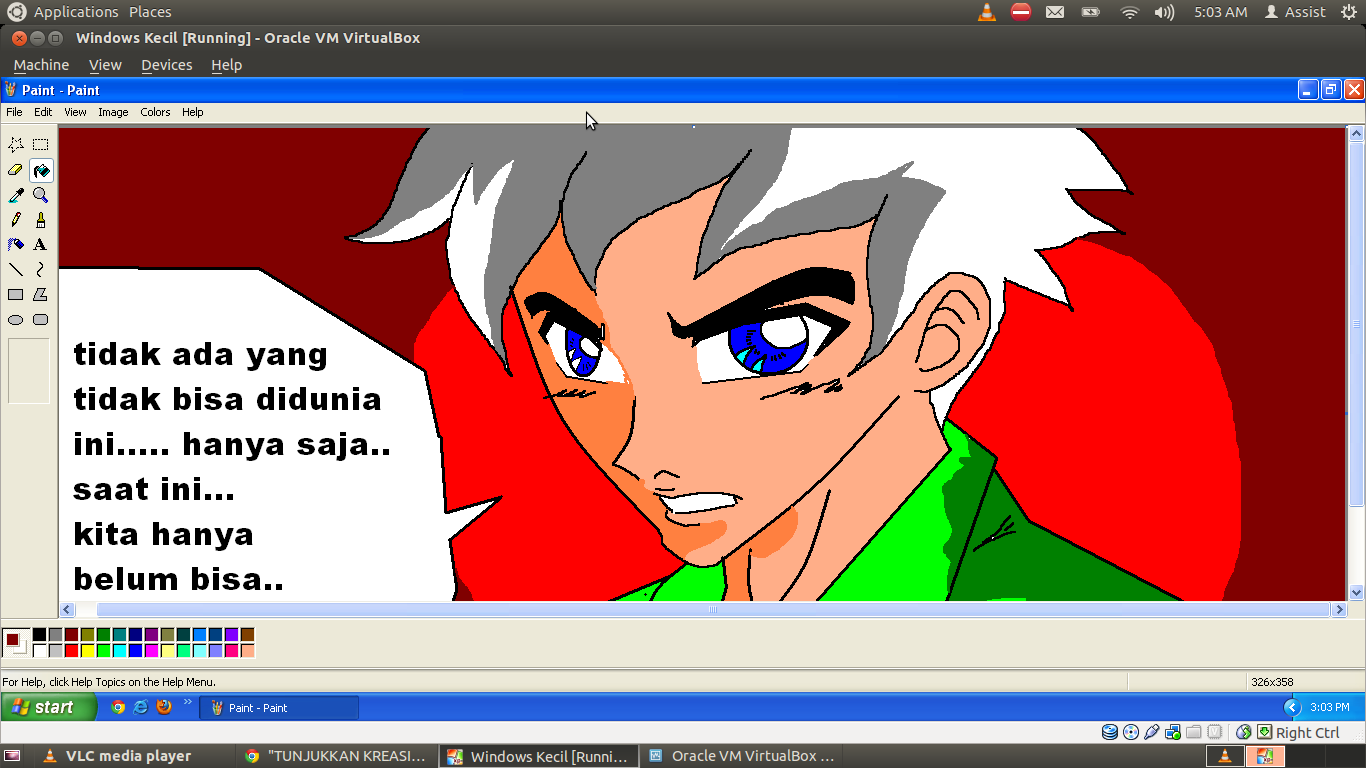
Task: Click vertical scrollbar down arrow
Action: (x=1356, y=592)
